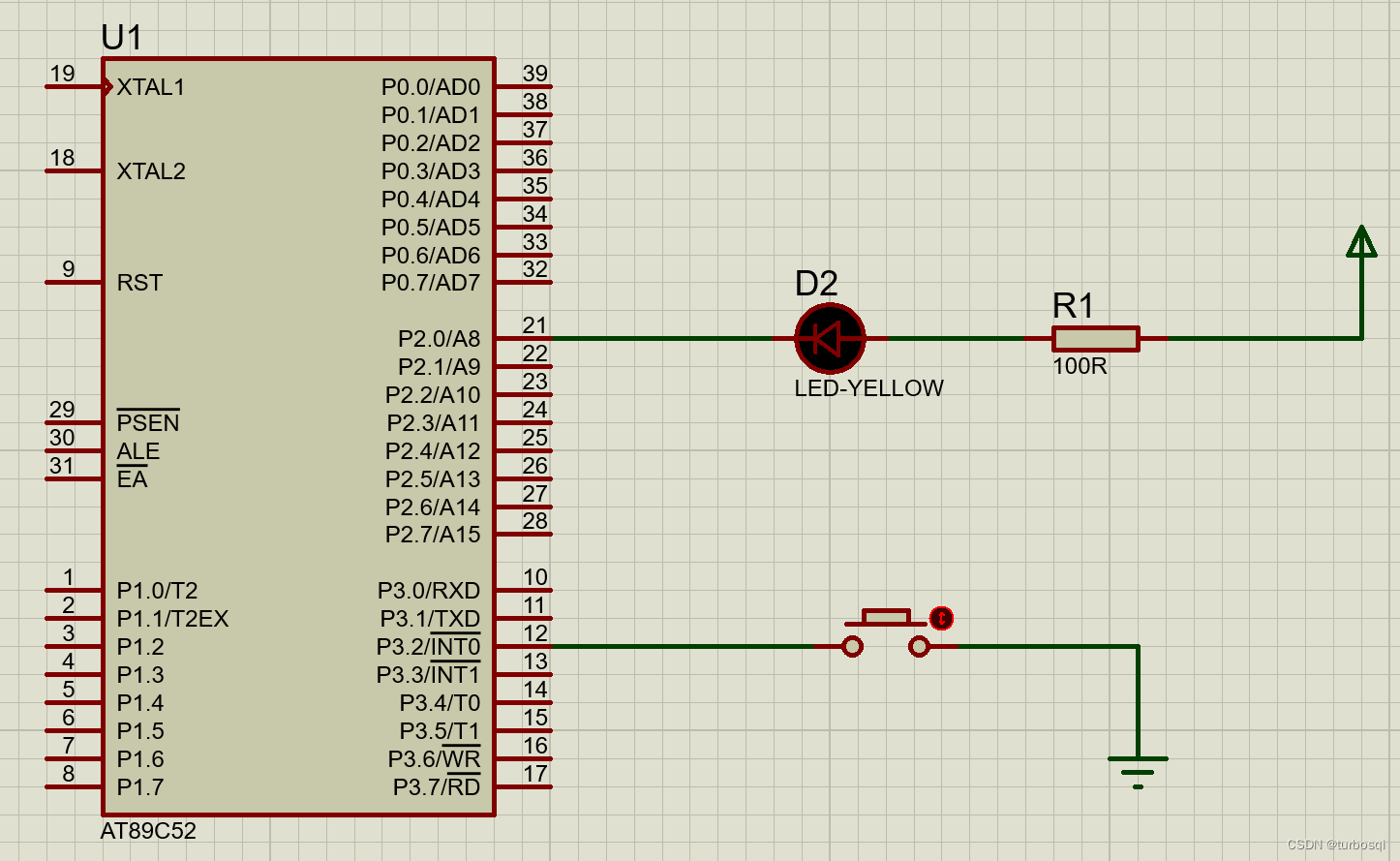Click the P1.4 pin label
1400x861 pixels.
pyautogui.click(x=140, y=703)
